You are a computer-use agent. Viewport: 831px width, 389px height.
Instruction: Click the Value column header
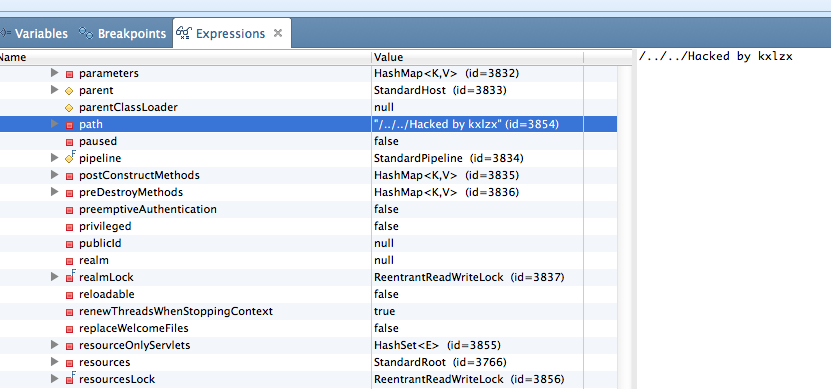click(477, 57)
